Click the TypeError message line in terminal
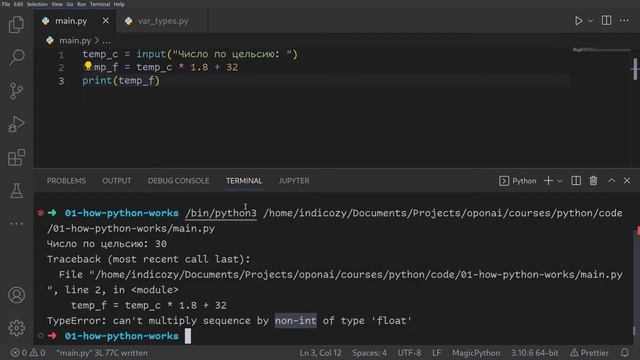Screen dimensions: 640x360 click(x=229, y=321)
